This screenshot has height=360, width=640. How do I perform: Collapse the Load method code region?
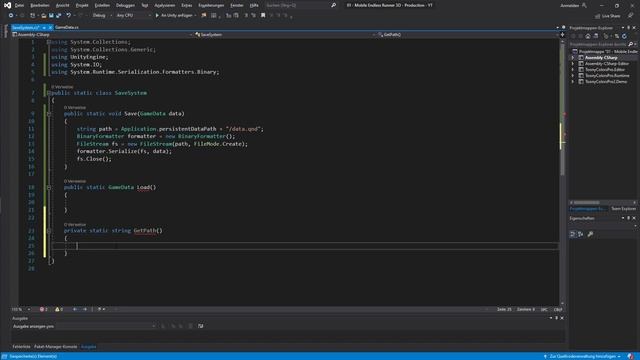click(49, 187)
